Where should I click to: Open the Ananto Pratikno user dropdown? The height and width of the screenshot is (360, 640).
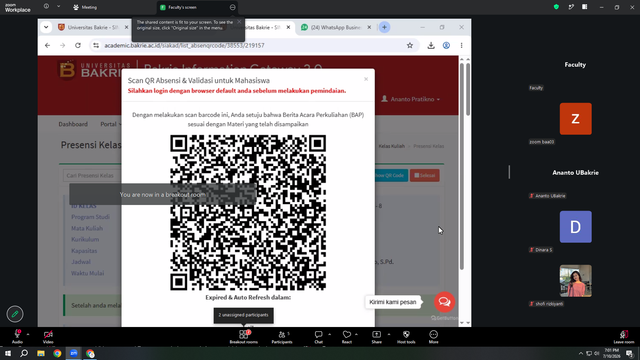tap(411, 99)
